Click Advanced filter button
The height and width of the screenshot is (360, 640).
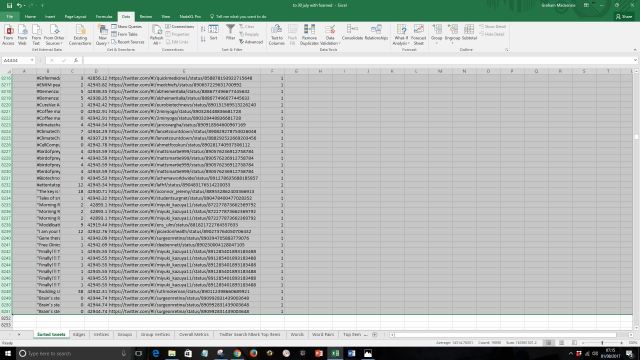[x=251, y=42]
